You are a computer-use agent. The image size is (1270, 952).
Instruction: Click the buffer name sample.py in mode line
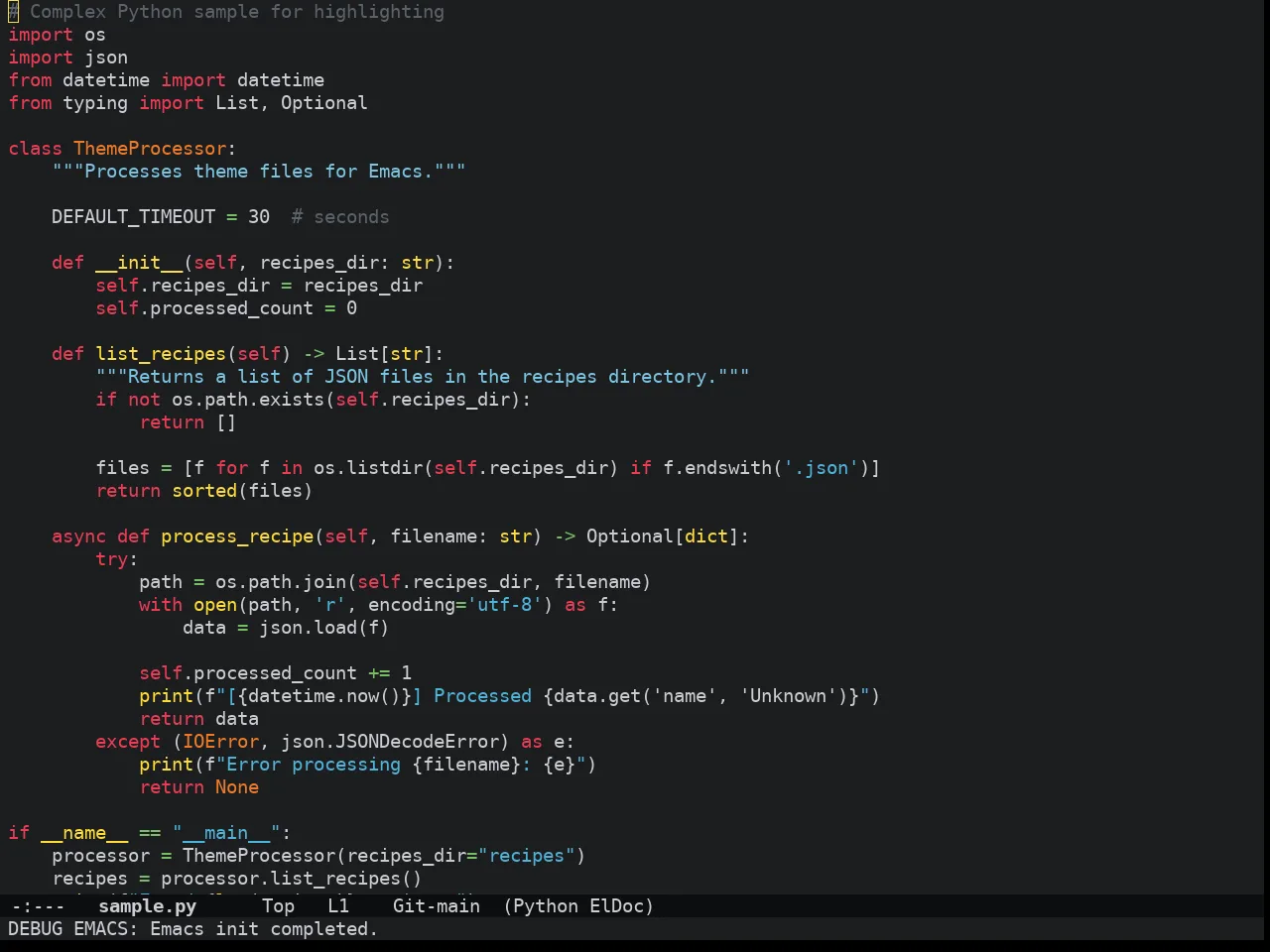coord(147,906)
